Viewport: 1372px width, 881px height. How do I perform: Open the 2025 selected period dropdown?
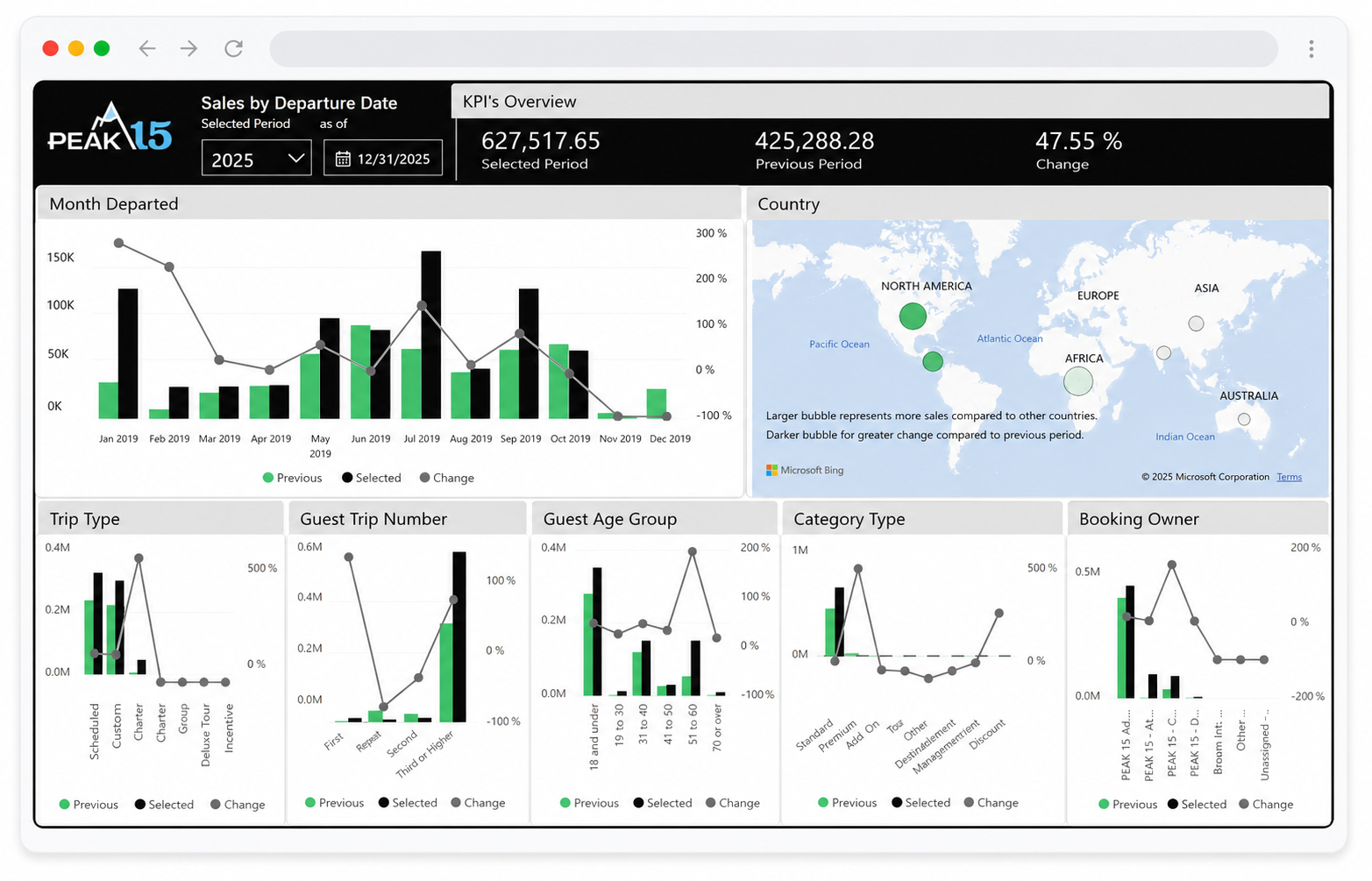click(256, 160)
